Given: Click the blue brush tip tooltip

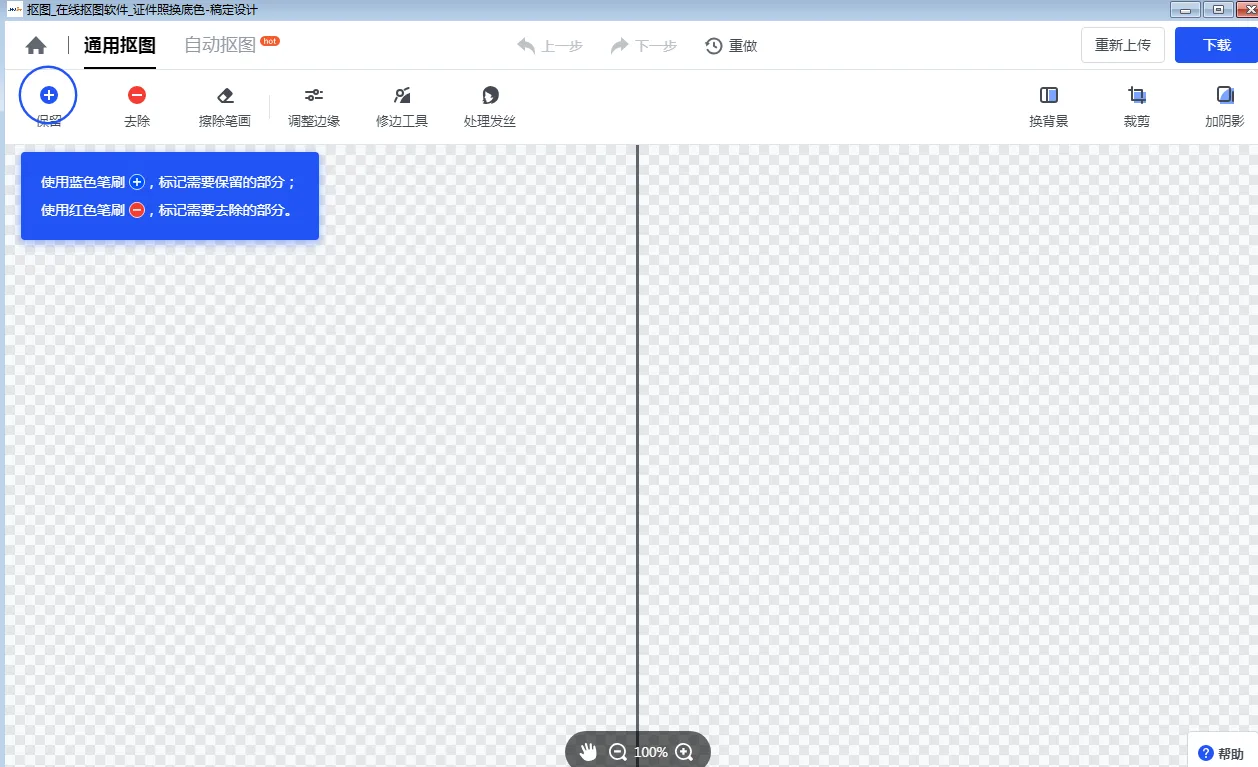Looking at the screenshot, I should point(170,196).
